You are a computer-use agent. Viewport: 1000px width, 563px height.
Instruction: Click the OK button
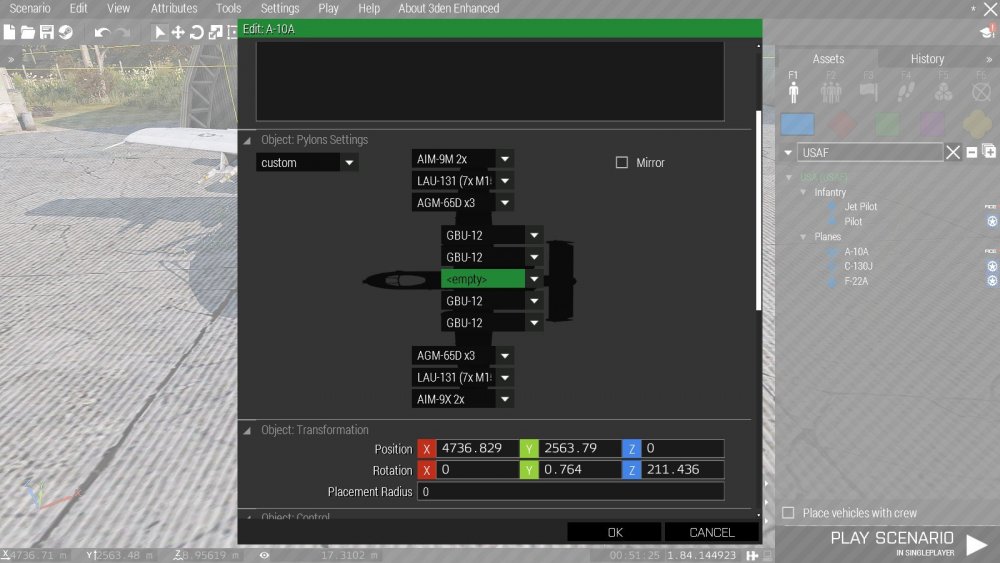(x=614, y=532)
